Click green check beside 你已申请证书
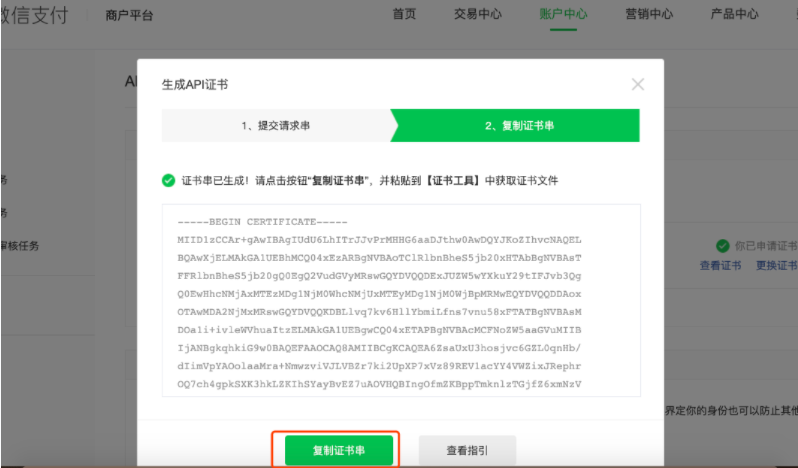 tap(722, 246)
